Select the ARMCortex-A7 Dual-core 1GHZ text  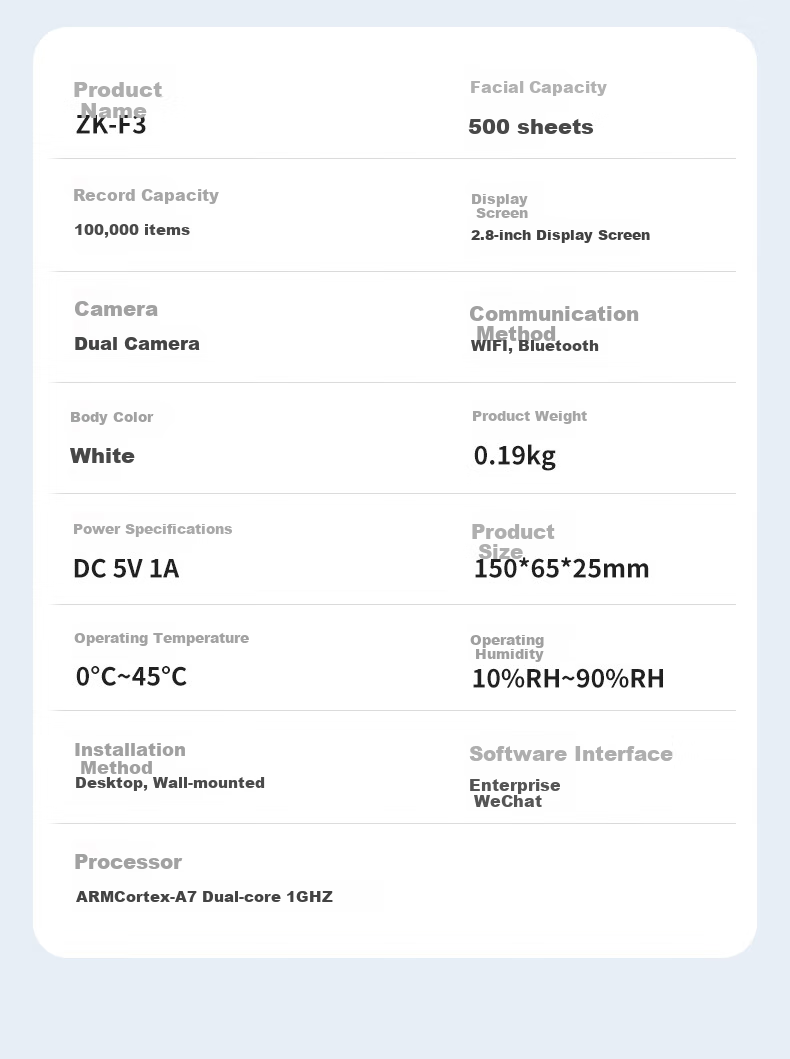pos(204,897)
